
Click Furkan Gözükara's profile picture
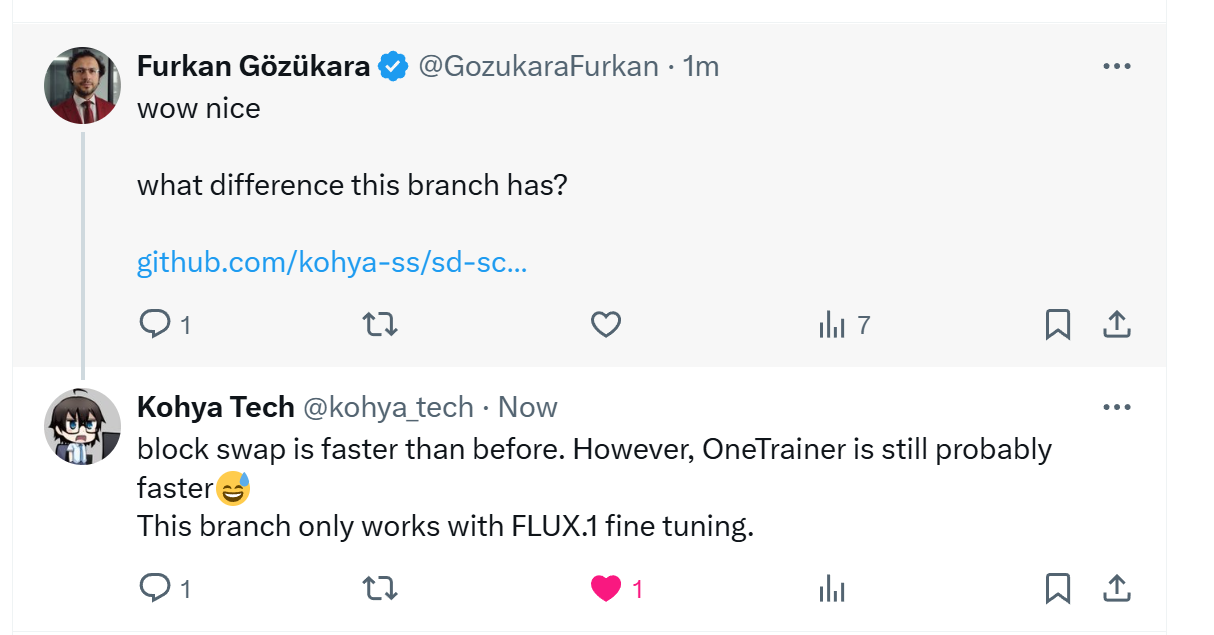[83, 85]
